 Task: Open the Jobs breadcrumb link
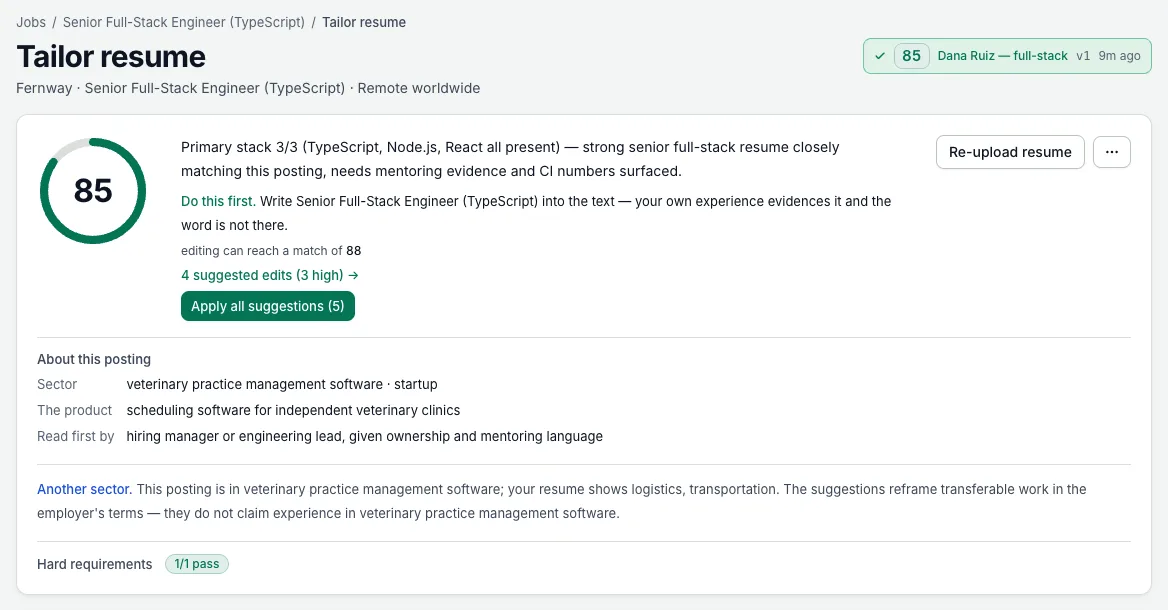click(31, 22)
